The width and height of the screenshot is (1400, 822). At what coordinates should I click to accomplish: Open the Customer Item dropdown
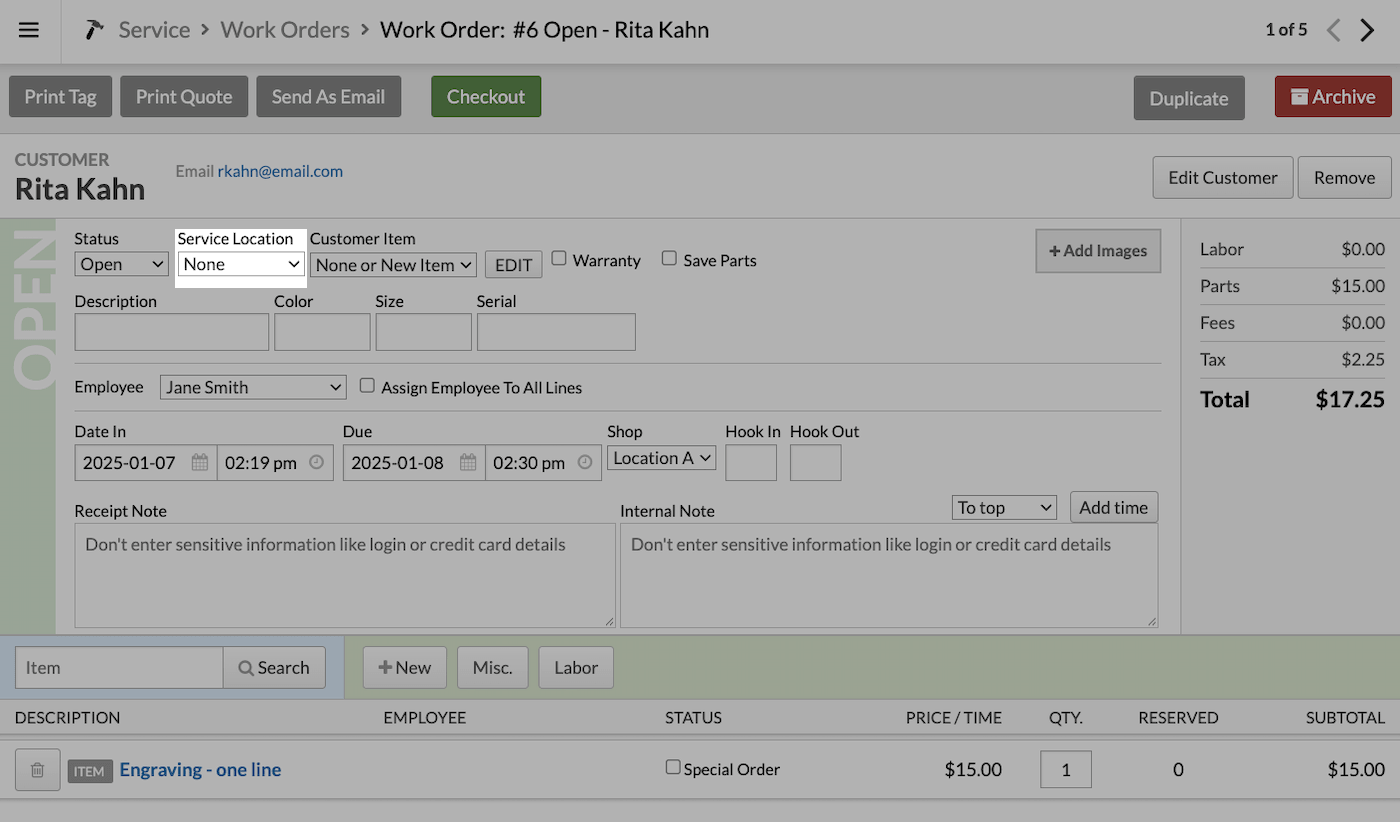(395, 265)
